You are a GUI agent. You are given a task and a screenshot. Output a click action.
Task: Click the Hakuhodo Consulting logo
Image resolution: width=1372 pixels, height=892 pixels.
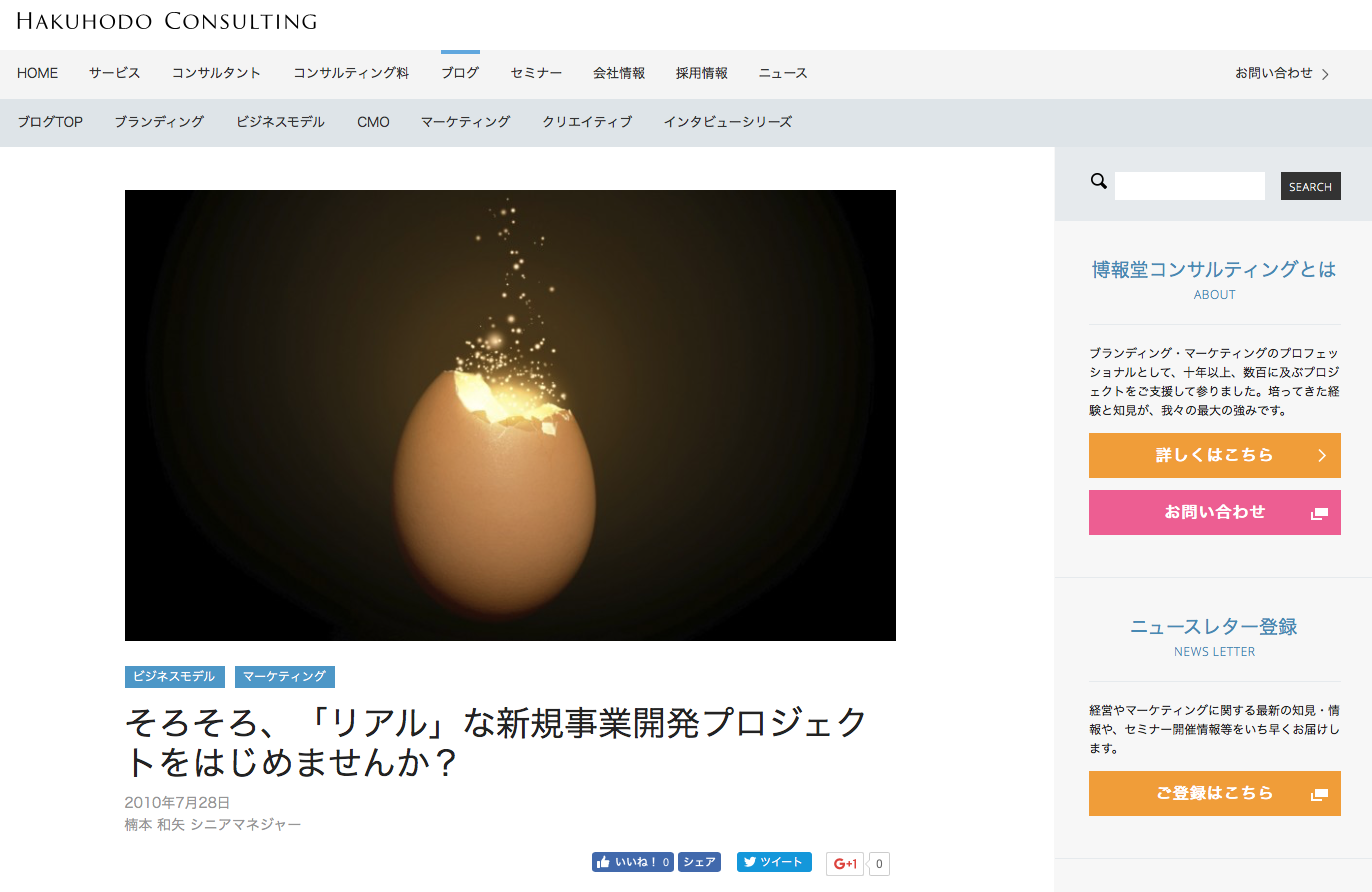[x=167, y=21]
